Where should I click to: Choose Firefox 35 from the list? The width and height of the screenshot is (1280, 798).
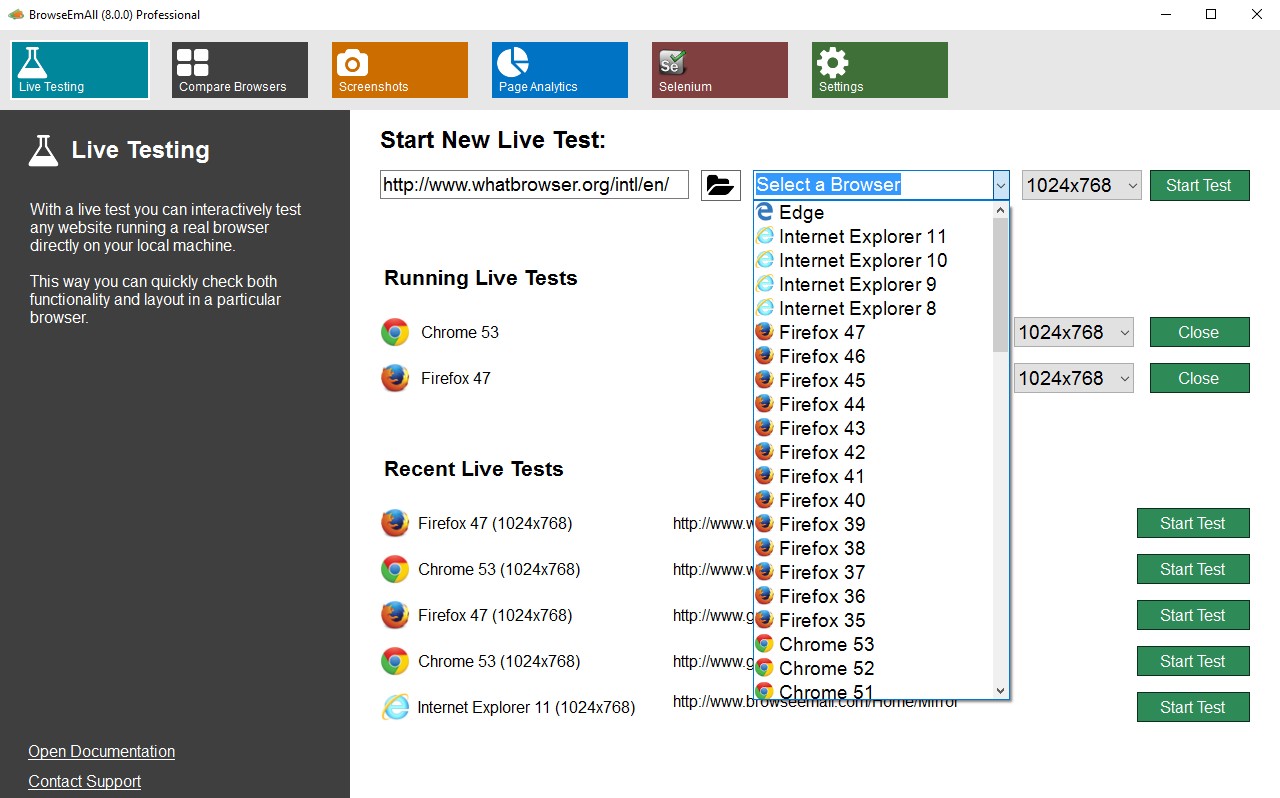(873, 620)
